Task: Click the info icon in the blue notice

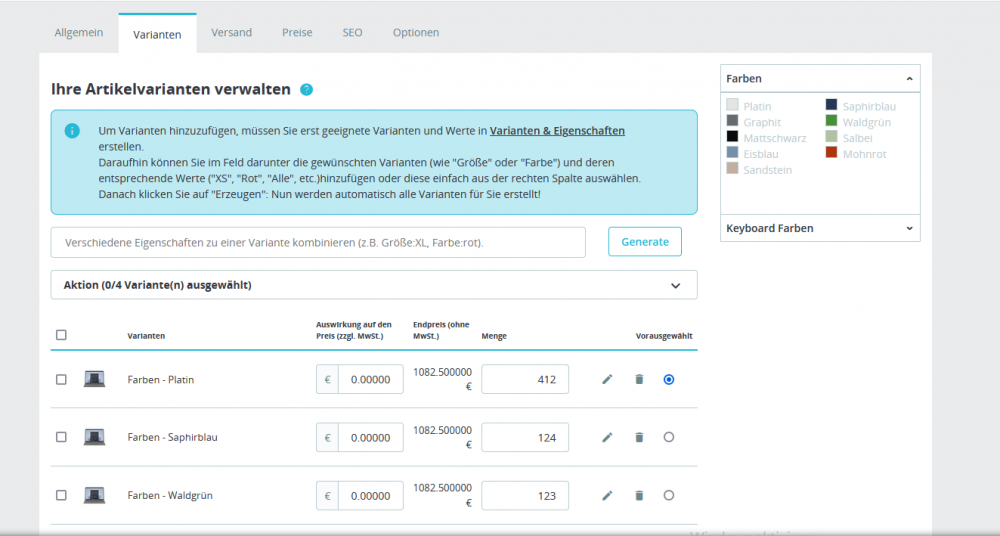Action: (72, 131)
